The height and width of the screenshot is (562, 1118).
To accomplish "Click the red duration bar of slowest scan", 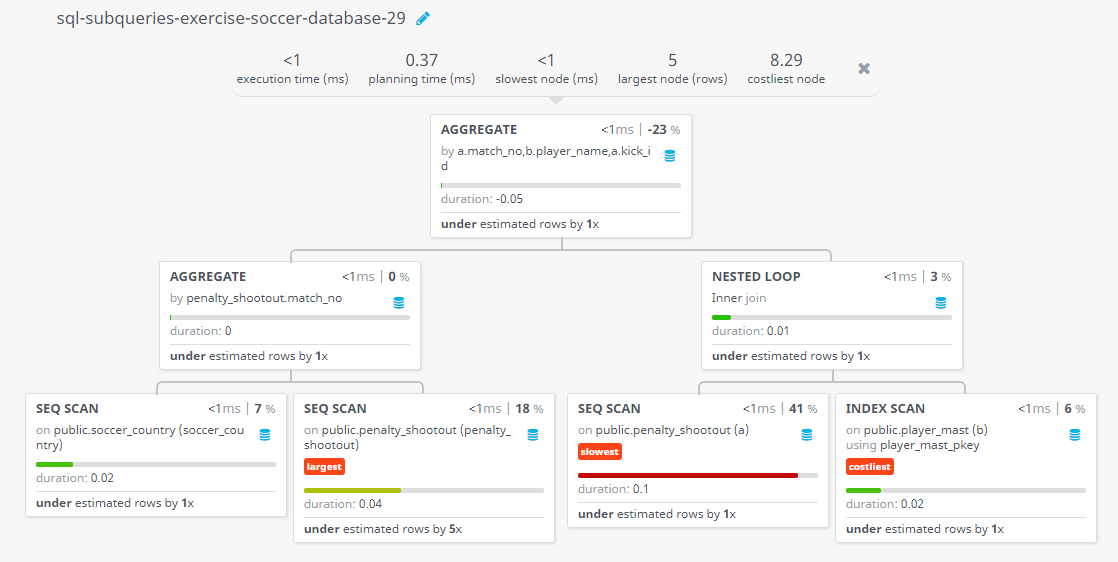I will point(688,475).
